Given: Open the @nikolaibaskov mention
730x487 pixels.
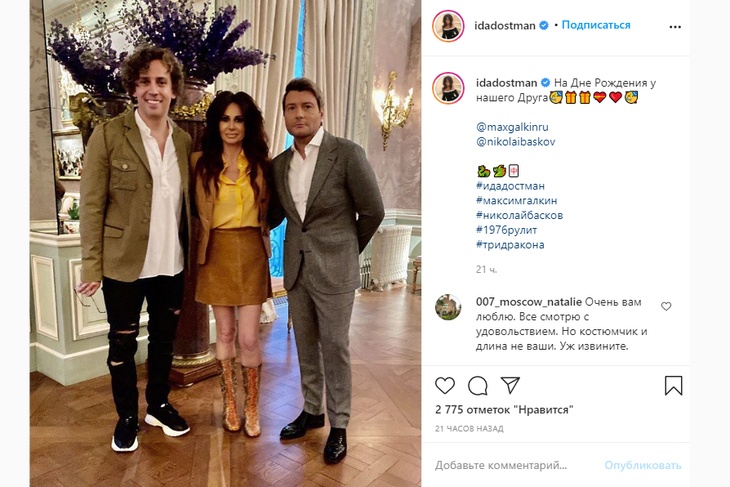Looking at the screenshot, I should coord(515,142).
